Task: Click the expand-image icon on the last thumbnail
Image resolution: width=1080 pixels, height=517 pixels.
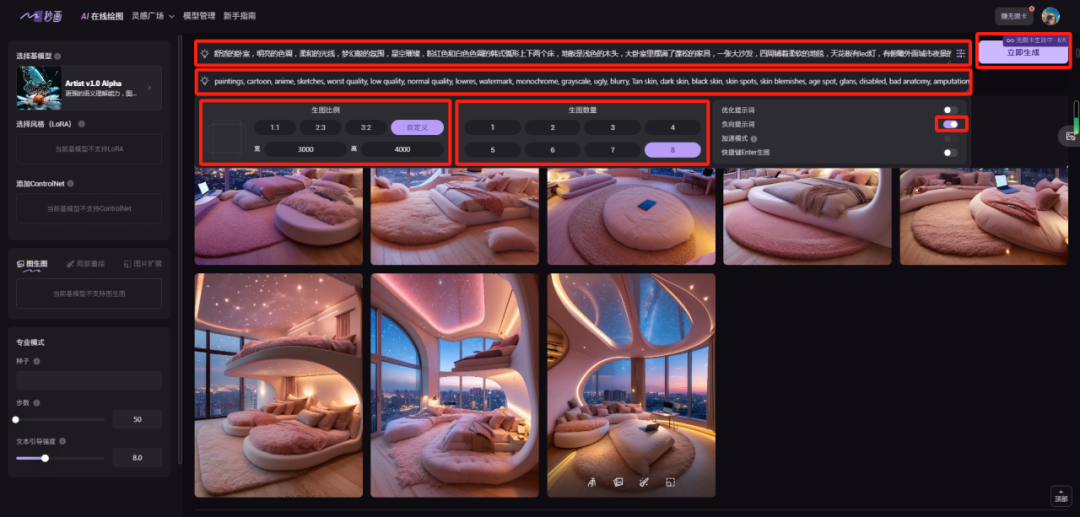Action: [x=670, y=483]
